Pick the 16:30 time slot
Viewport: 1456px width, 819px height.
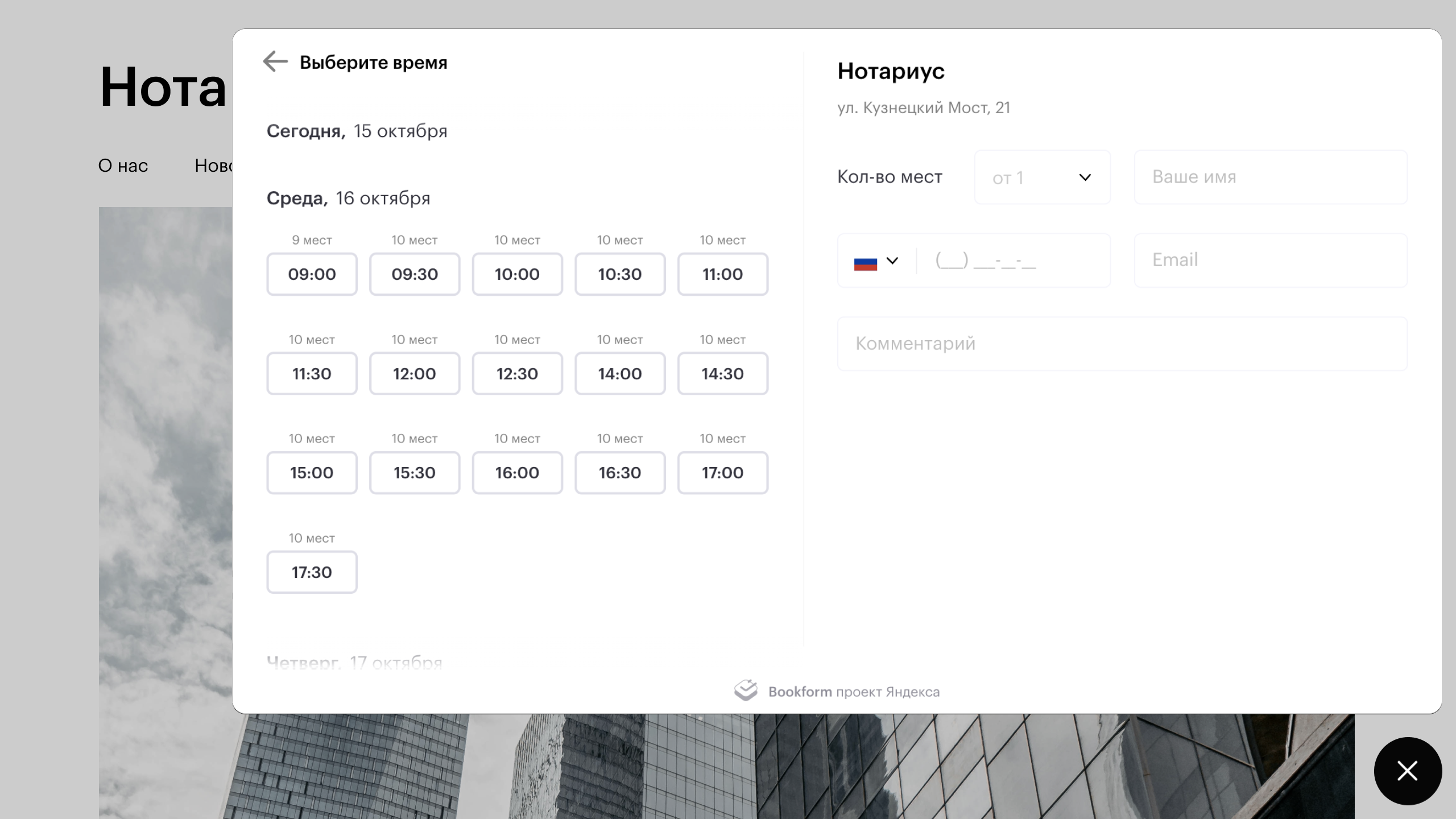[620, 473]
